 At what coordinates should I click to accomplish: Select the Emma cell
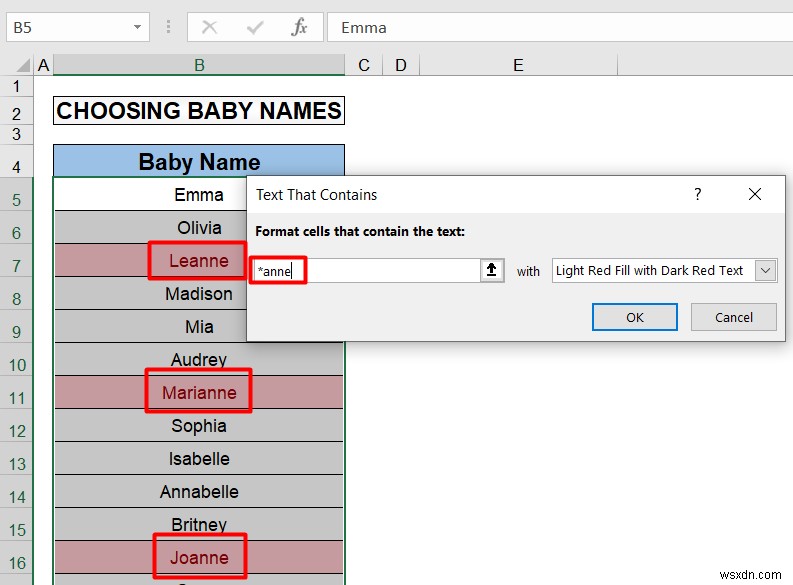(x=150, y=195)
